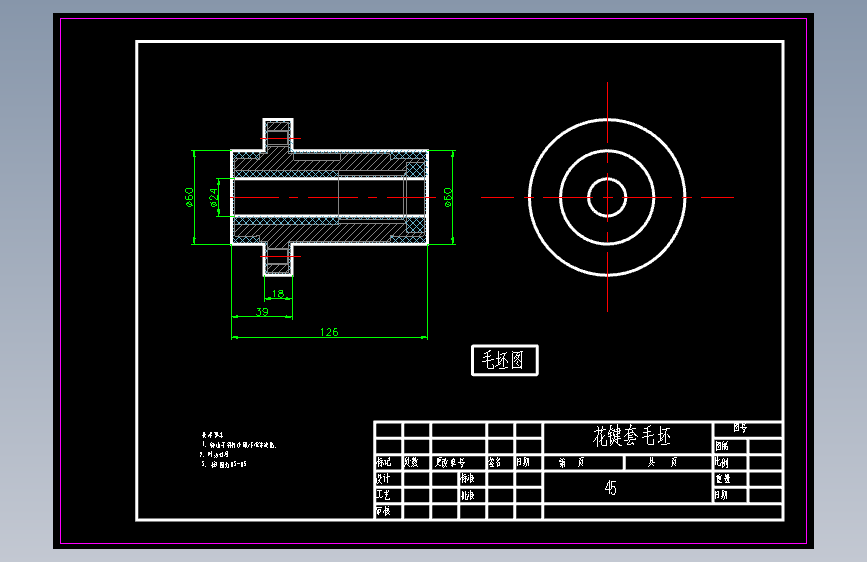This screenshot has height=562, width=867.
Task: Click the 标记 cell in the title block
Action: pos(389,462)
